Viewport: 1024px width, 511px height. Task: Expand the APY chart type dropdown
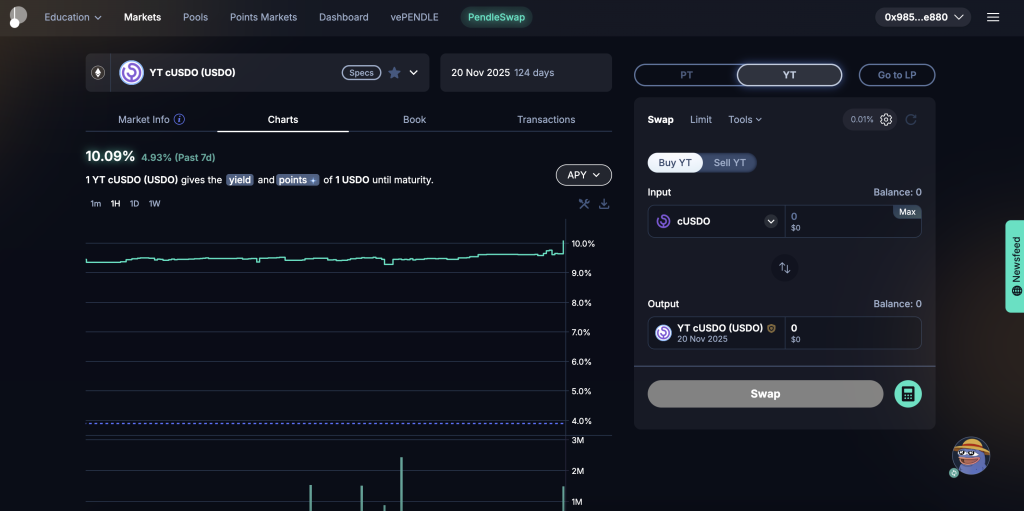(x=583, y=175)
